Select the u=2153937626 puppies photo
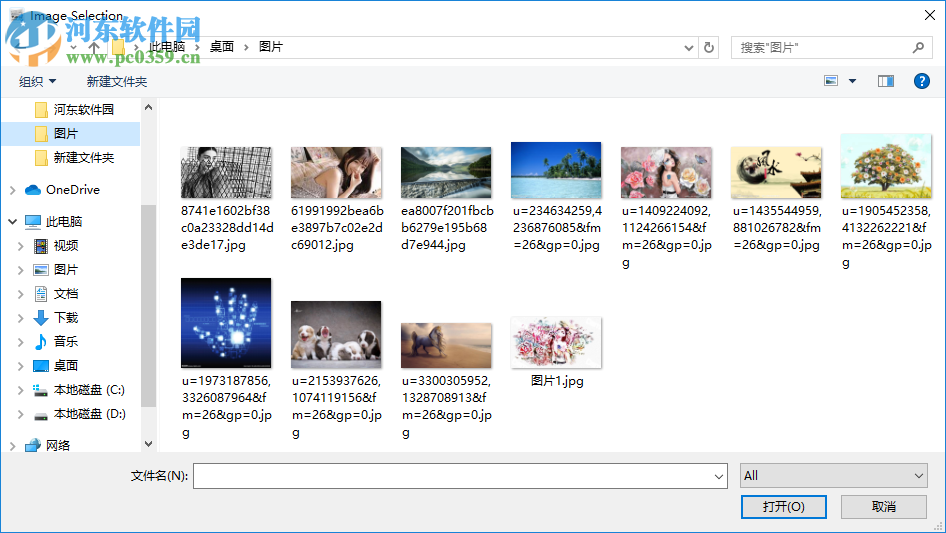The height and width of the screenshot is (533, 946). click(x=336, y=334)
